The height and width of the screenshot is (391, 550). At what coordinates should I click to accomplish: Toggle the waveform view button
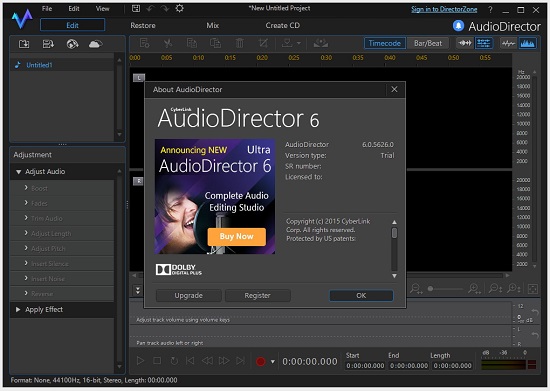508,43
